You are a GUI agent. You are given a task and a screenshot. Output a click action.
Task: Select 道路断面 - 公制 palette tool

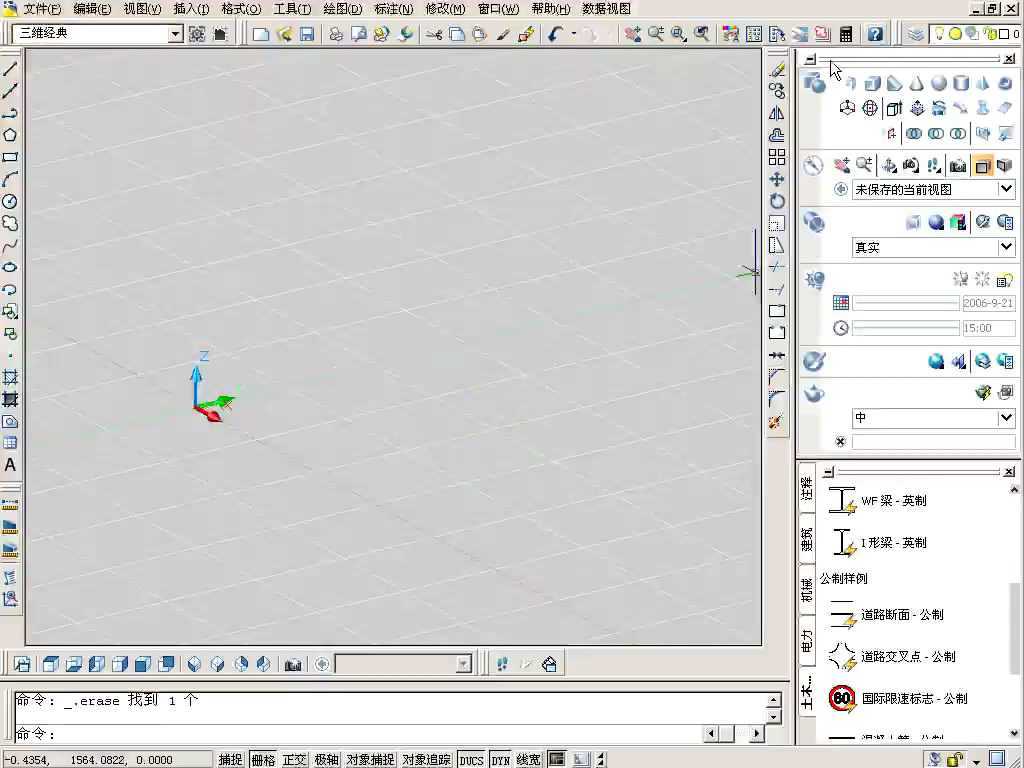click(886, 615)
